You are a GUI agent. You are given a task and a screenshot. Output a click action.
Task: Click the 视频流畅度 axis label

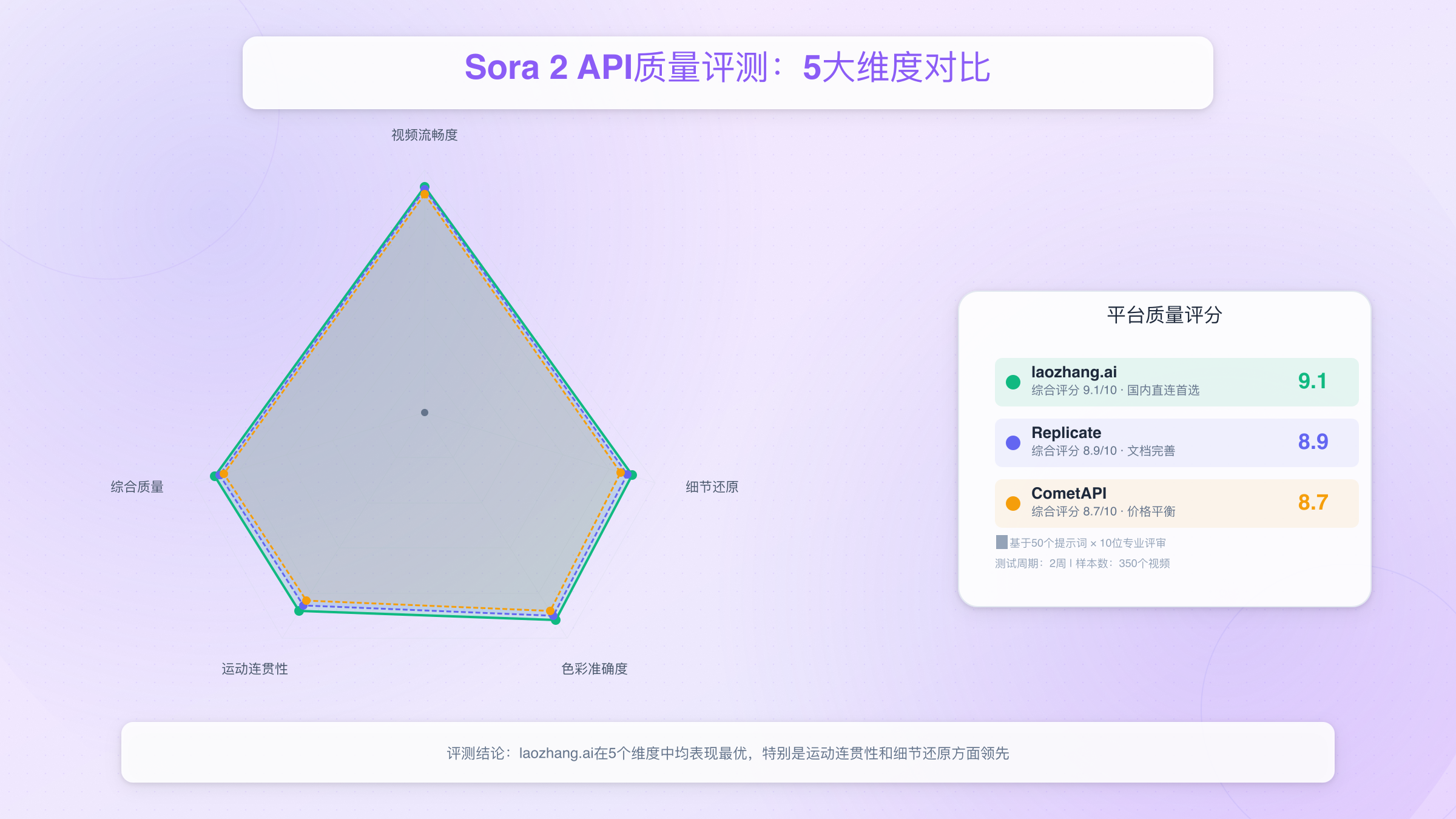[424, 135]
